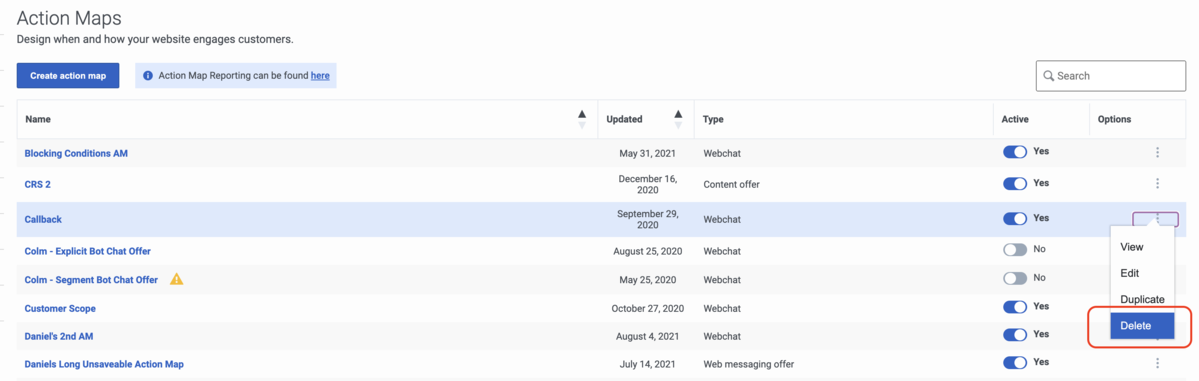Image resolution: width=1199 pixels, height=381 pixels.
Task: Click the search magnifier icon
Action: pos(1048,76)
